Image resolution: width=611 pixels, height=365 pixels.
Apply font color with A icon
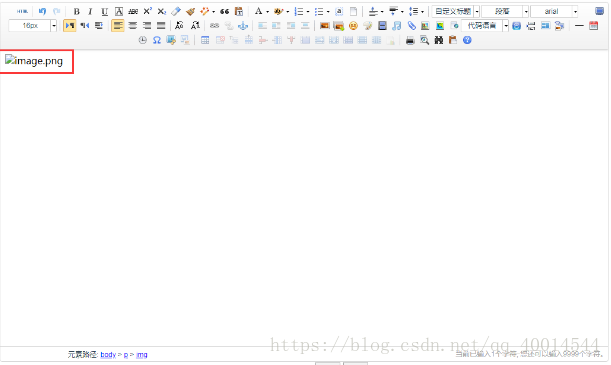(258, 11)
